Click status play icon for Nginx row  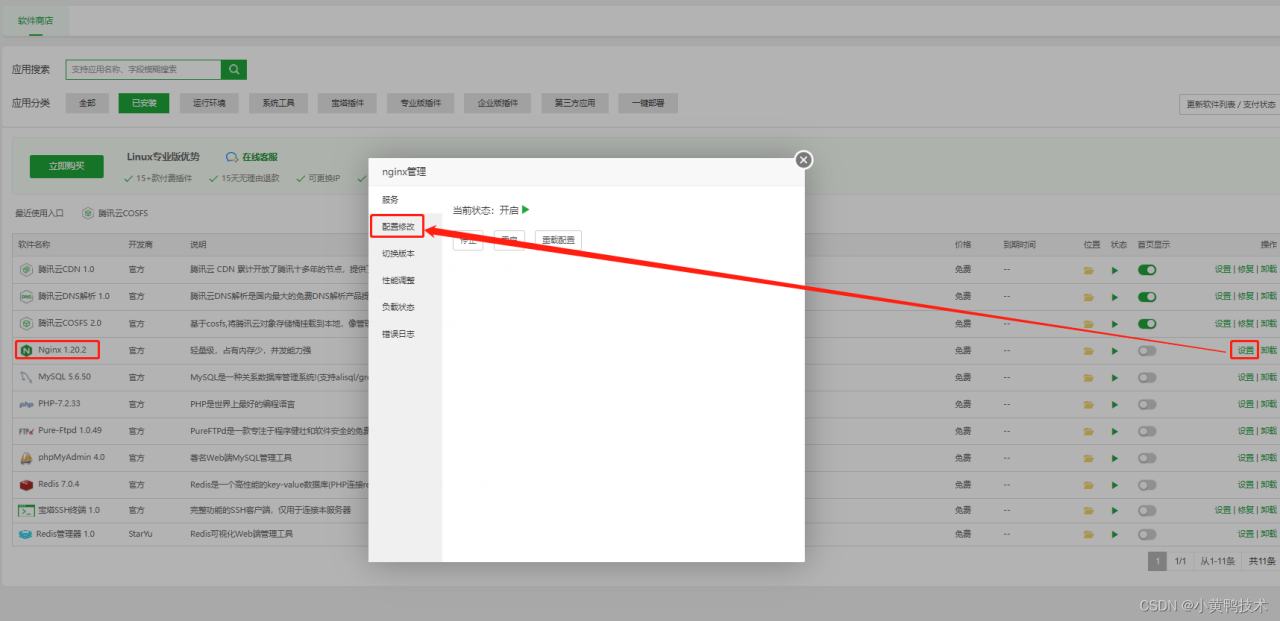point(1116,351)
